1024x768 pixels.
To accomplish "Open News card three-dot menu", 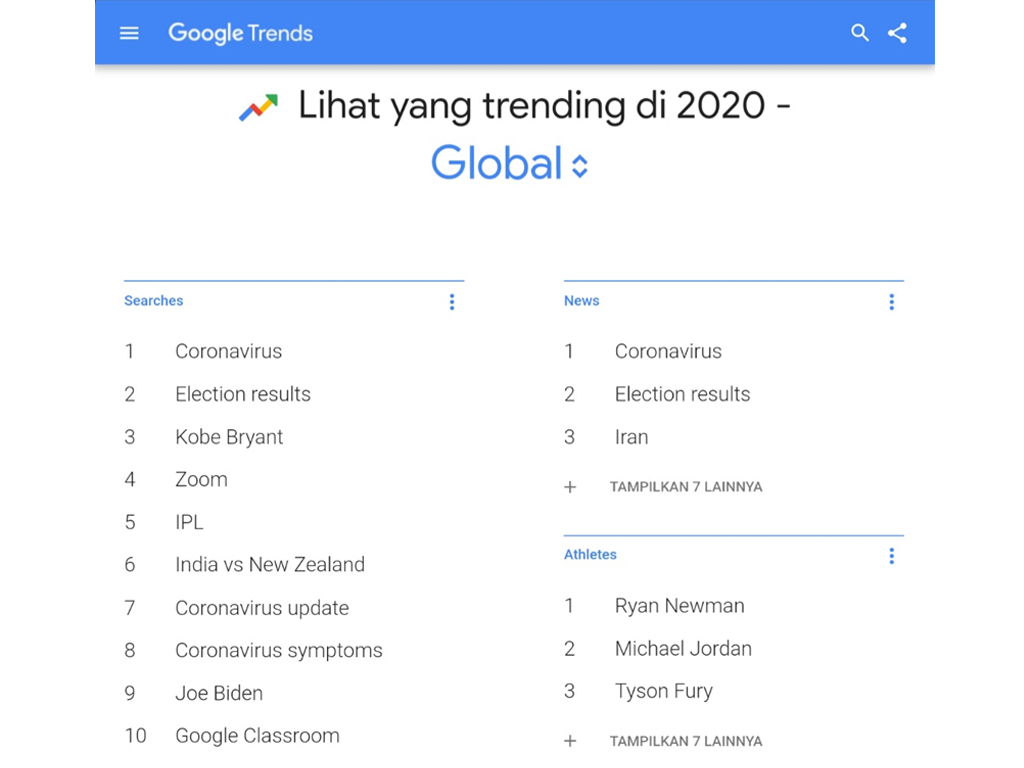I will click(x=892, y=302).
